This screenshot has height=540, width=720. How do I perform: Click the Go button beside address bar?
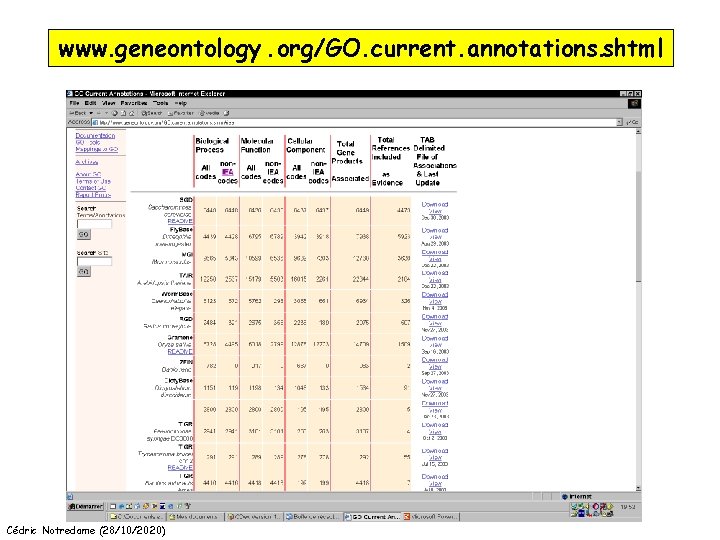[632, 122]
